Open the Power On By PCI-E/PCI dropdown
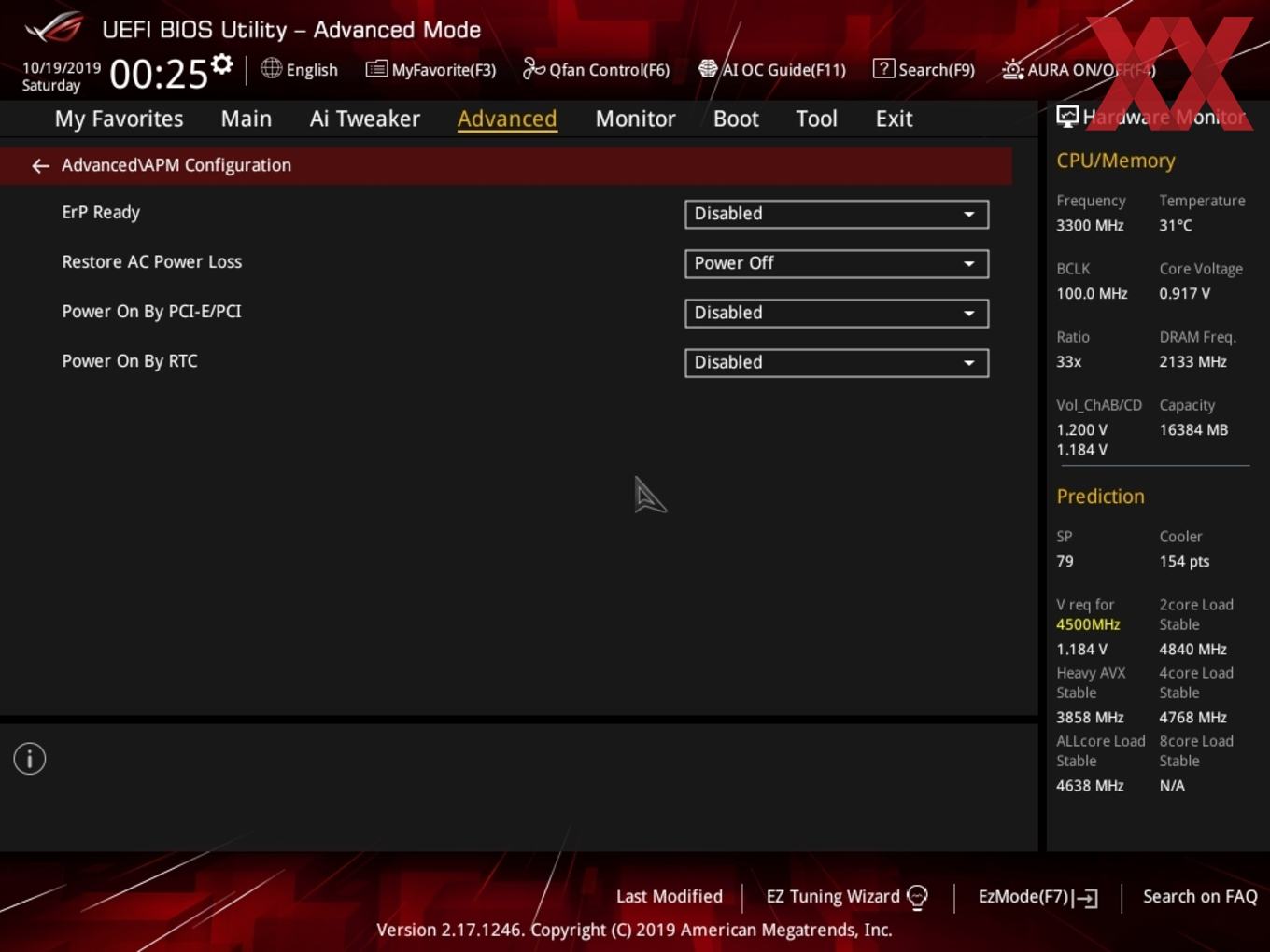1270x952 pixels. [x=837, y=313]
